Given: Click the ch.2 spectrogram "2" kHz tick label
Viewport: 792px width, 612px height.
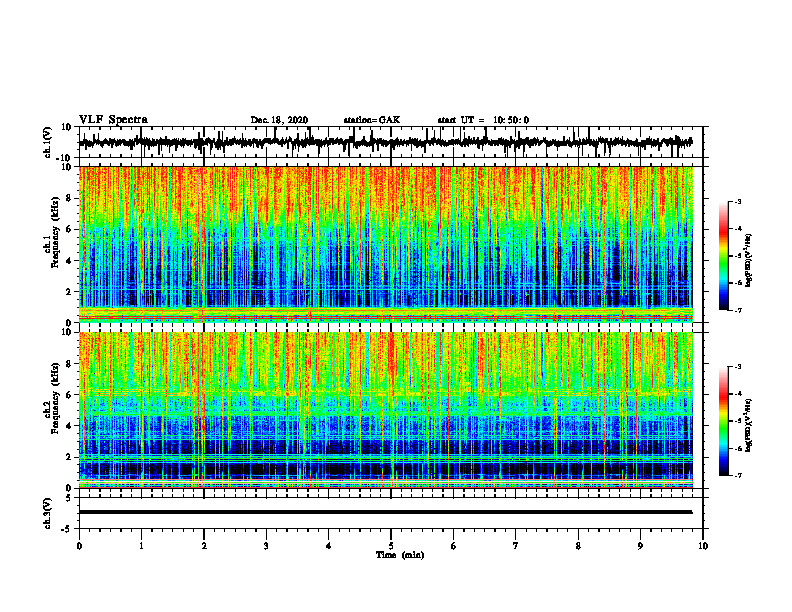Looking at the screenshot, I should (69, 457).
